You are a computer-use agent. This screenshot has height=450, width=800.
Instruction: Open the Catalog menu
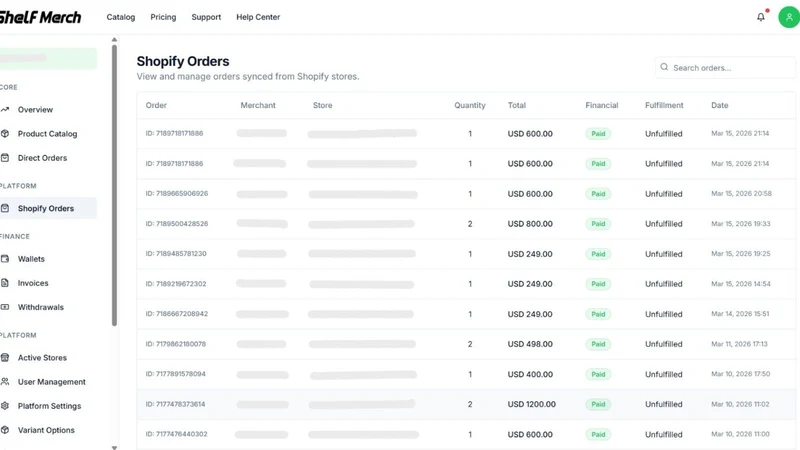pos(121,17)
